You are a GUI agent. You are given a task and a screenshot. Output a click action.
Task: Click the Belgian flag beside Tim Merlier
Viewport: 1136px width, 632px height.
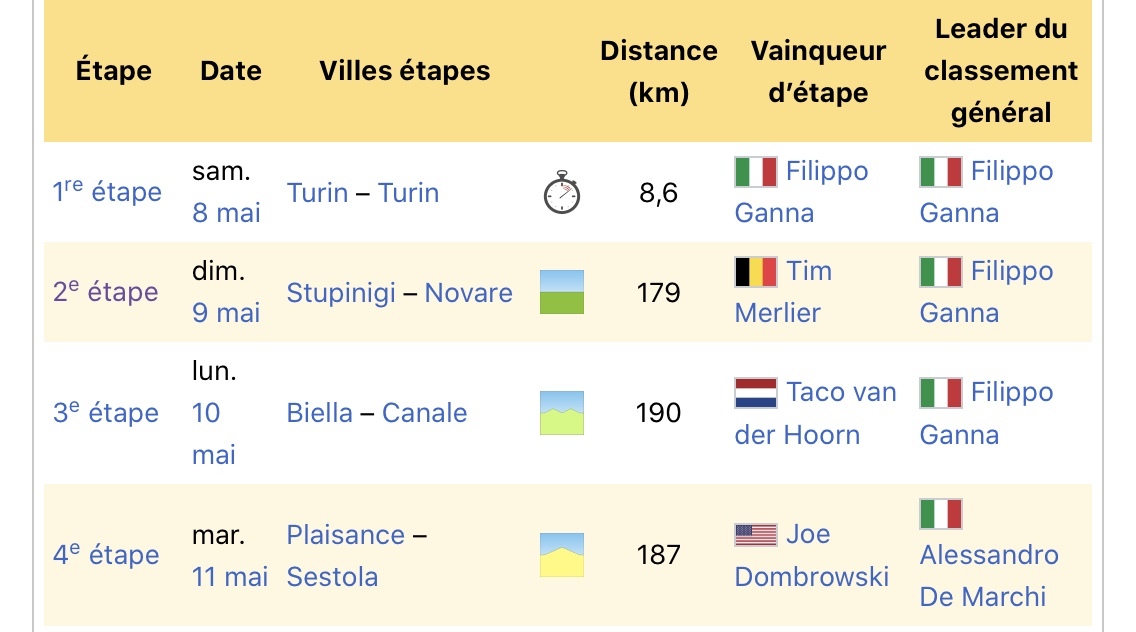point(756,272)
